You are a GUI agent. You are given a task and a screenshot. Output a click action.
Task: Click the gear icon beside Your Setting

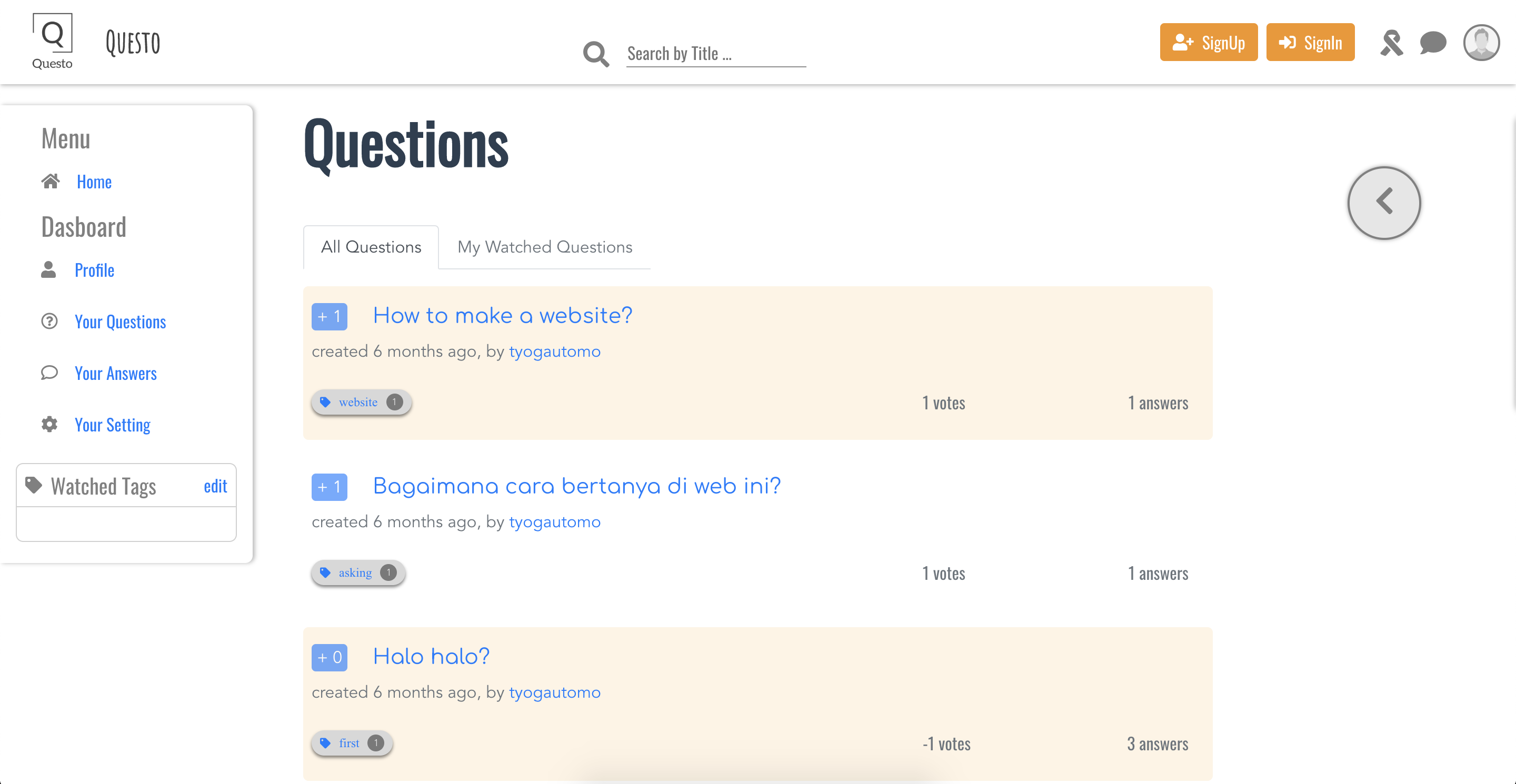click(x=49, y=424)
